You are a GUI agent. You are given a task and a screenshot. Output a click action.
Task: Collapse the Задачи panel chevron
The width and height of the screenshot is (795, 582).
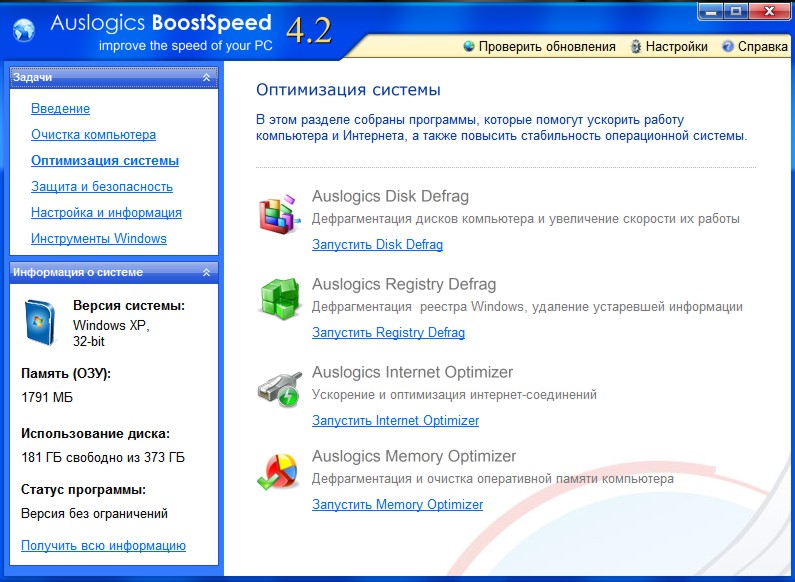[206, 77]
